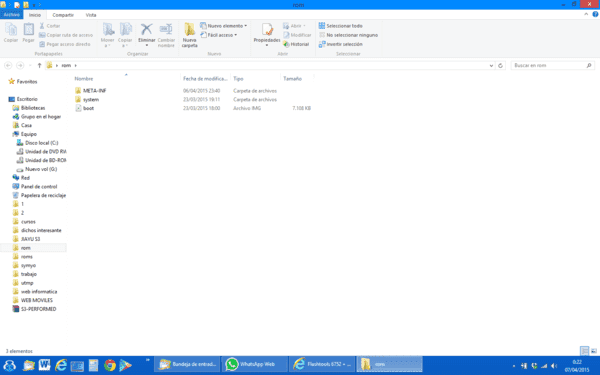The width and height of the screenshot is (600, 375).
Task: Click Pegar acceso directo
Action: (x=65, y=44)
